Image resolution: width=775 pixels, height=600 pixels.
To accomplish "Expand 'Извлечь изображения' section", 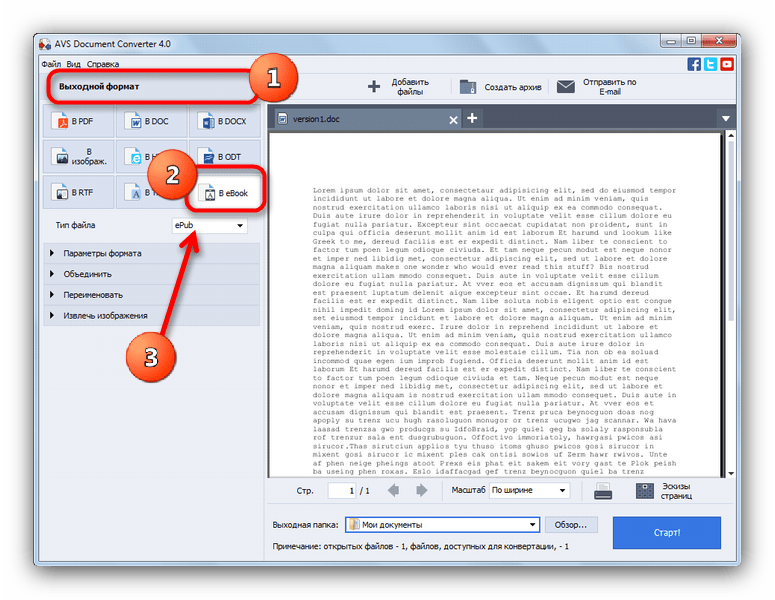I will point(152,315).
